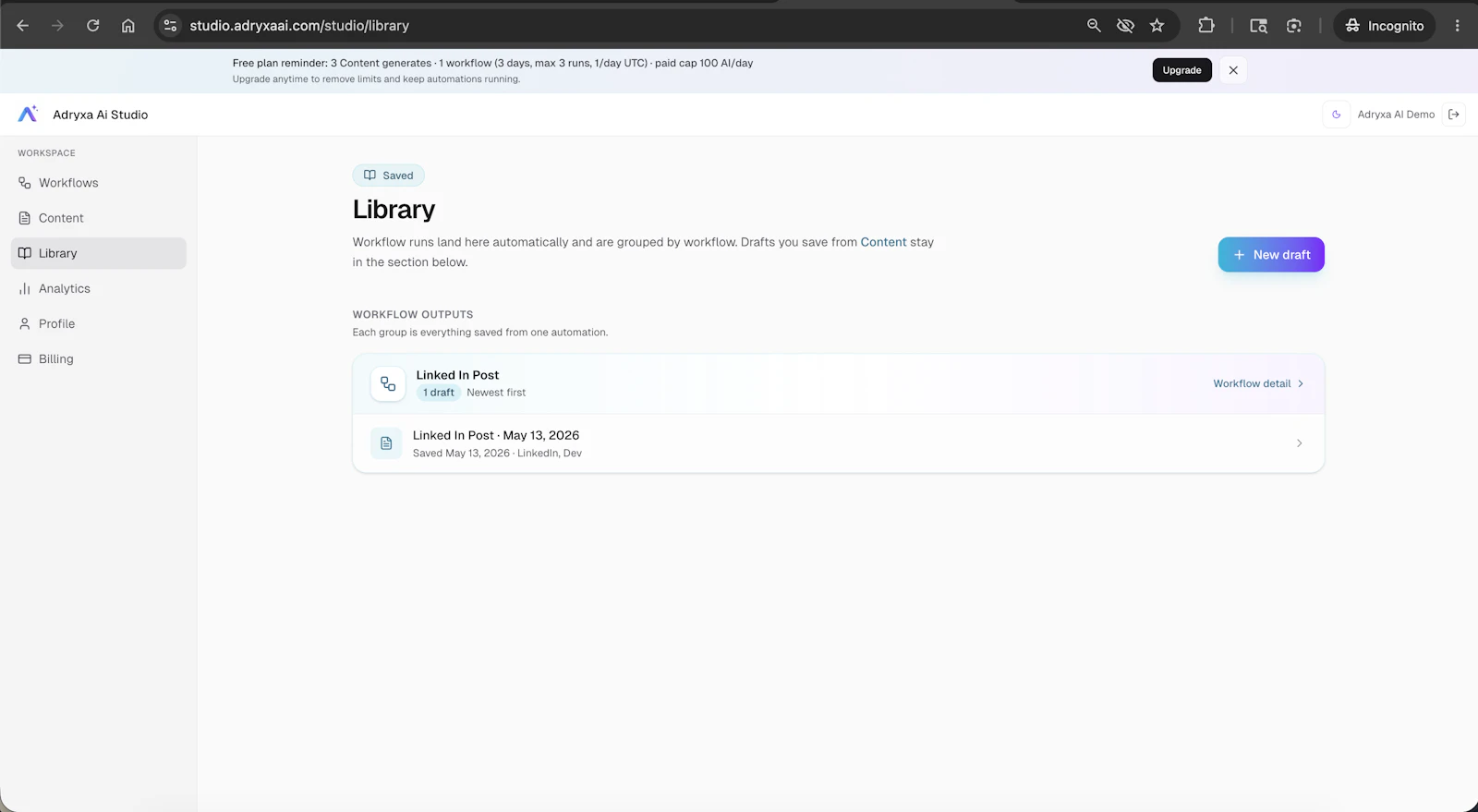
Task: Bookmark this page with star icon
Action: pyautogui.click(x=1157, y=26)
